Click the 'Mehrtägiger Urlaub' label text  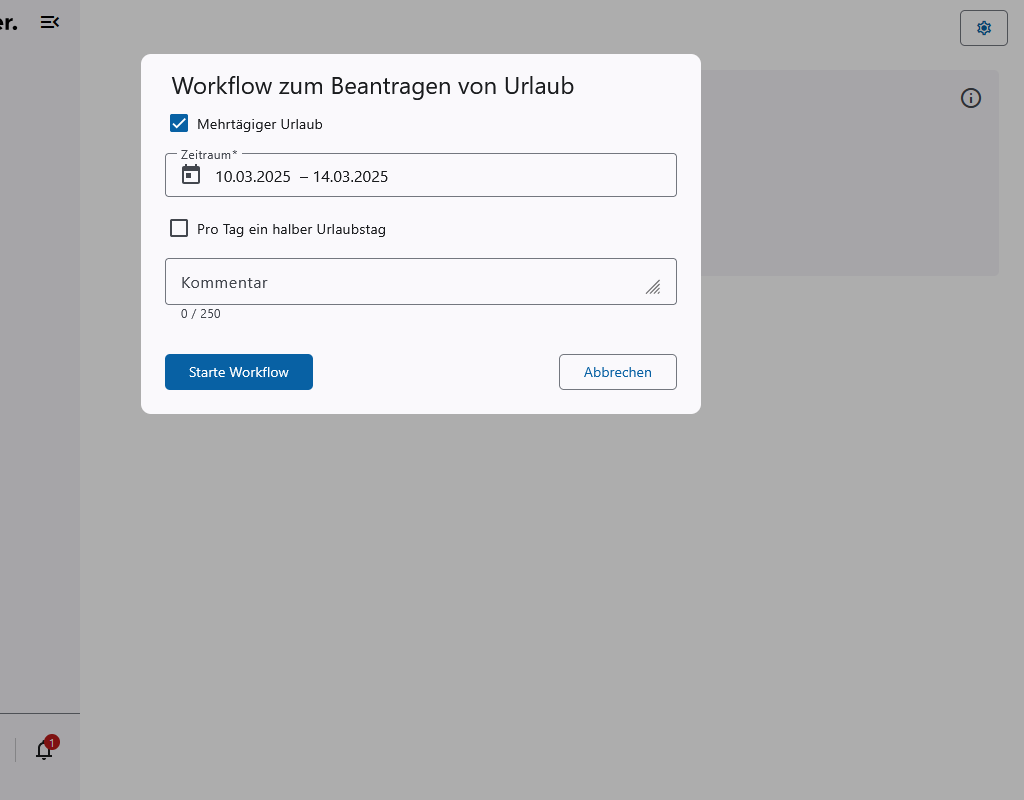tap(259, 125)
